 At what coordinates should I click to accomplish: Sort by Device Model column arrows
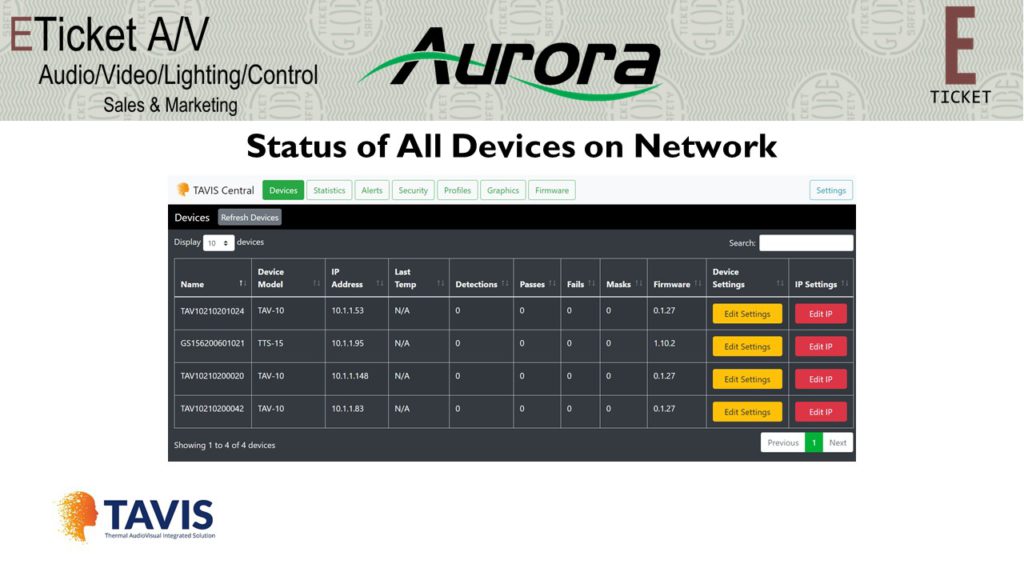tap(317, 283)
